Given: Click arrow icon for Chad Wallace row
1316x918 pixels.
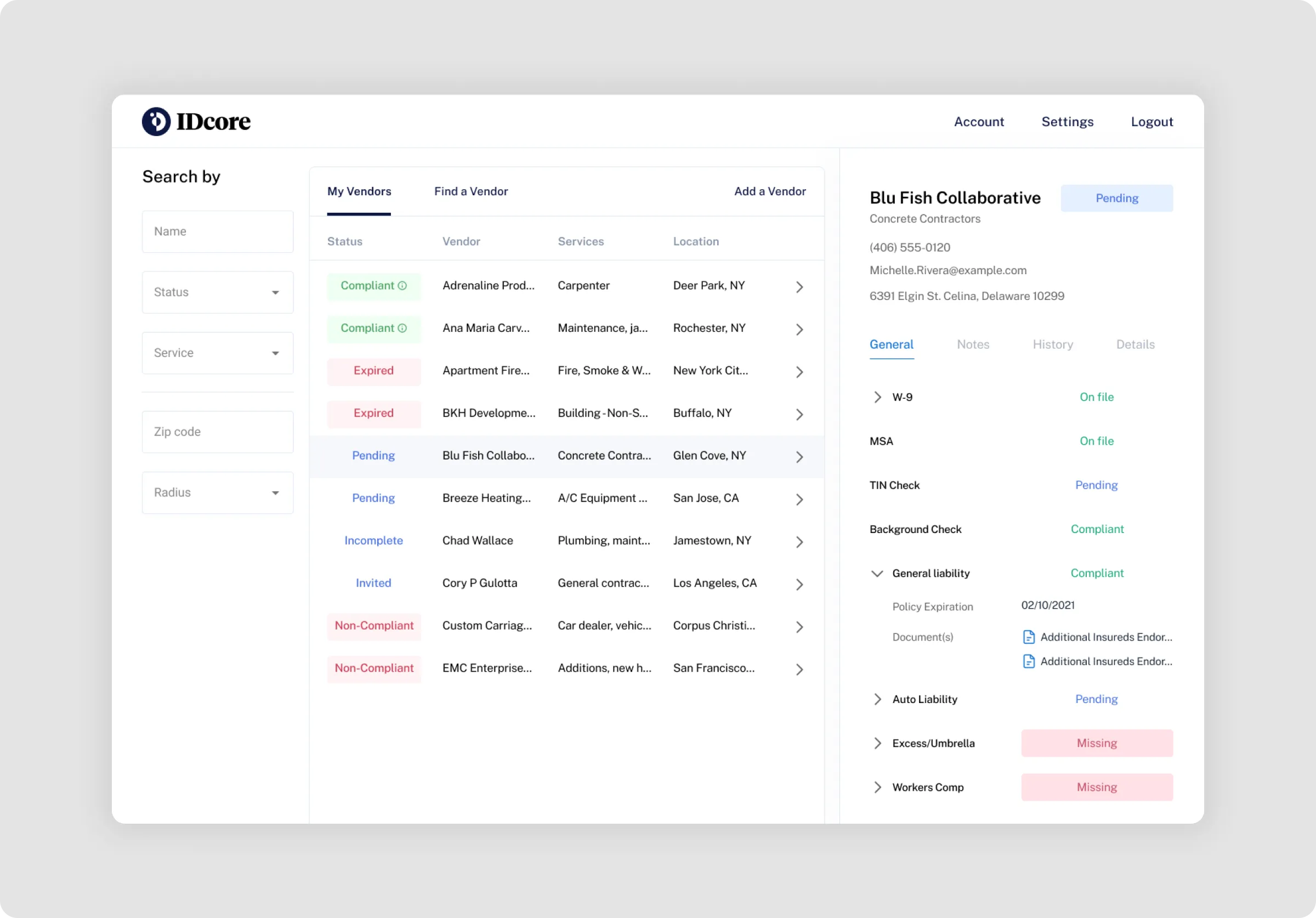Looking at the screenshot, I should [x=799, y=542].
